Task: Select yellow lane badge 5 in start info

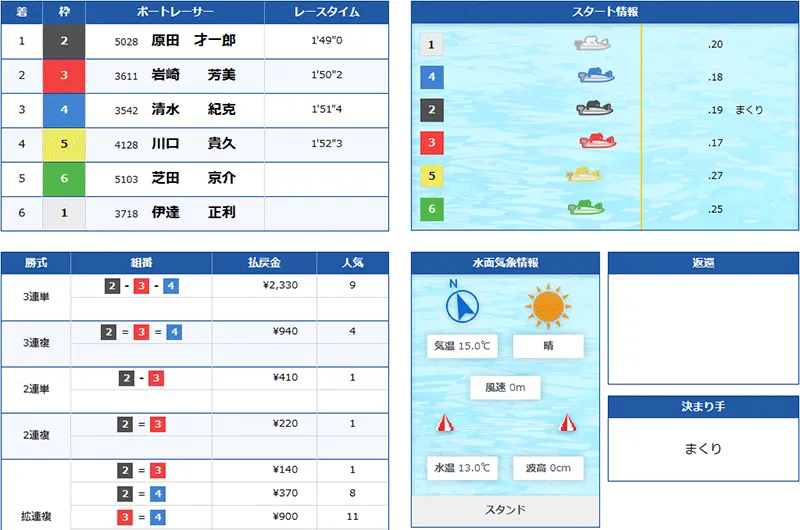Action: point(432,176)
